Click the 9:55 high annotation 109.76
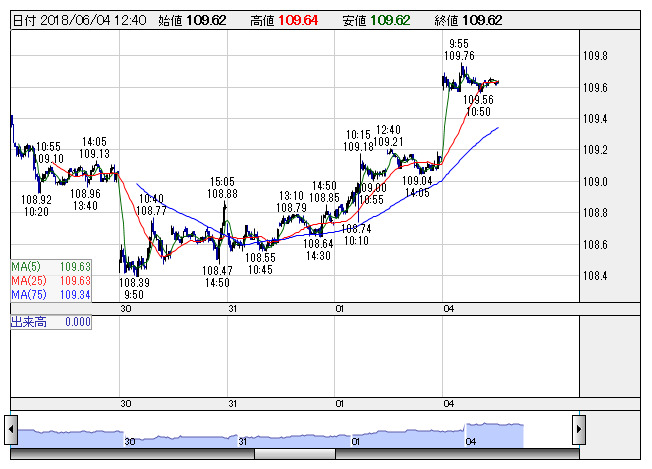 (x=459, y=49)
